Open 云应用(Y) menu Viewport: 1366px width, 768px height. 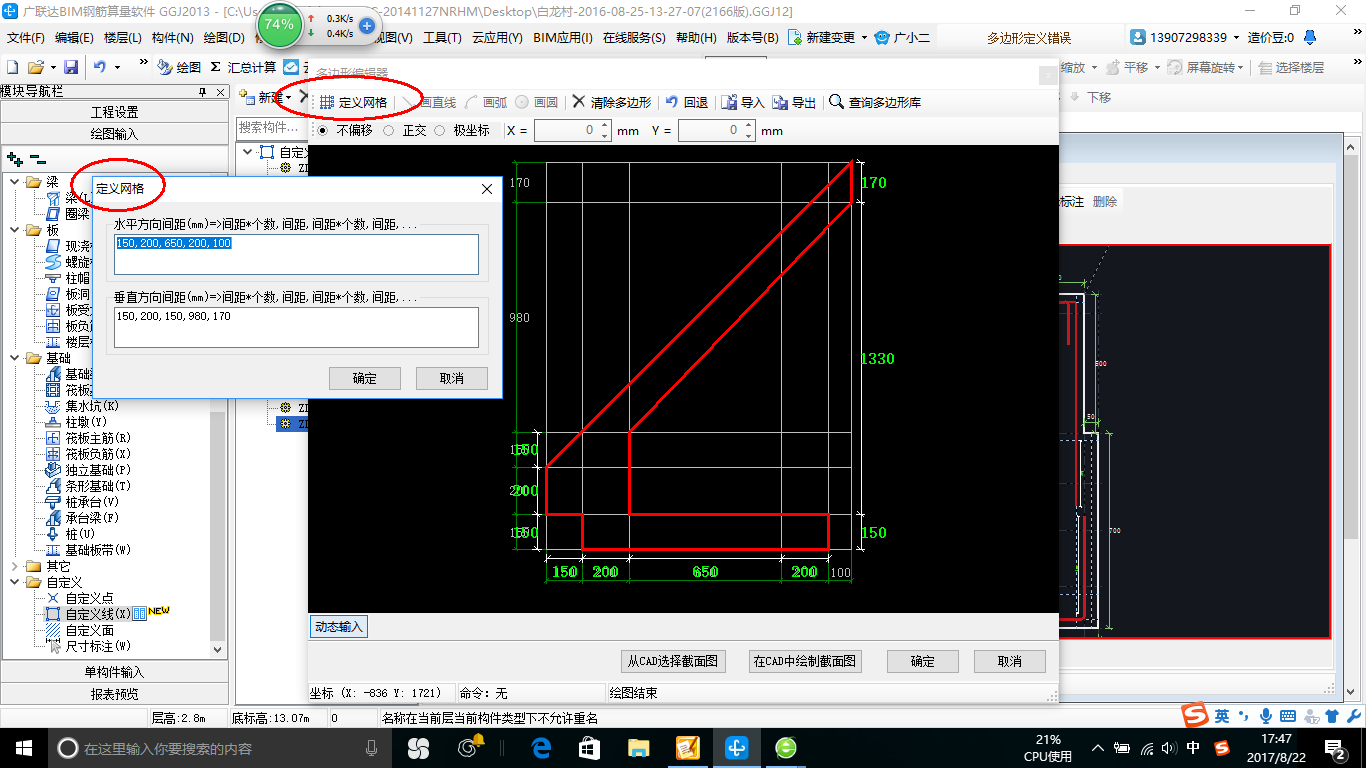point(497,38)
